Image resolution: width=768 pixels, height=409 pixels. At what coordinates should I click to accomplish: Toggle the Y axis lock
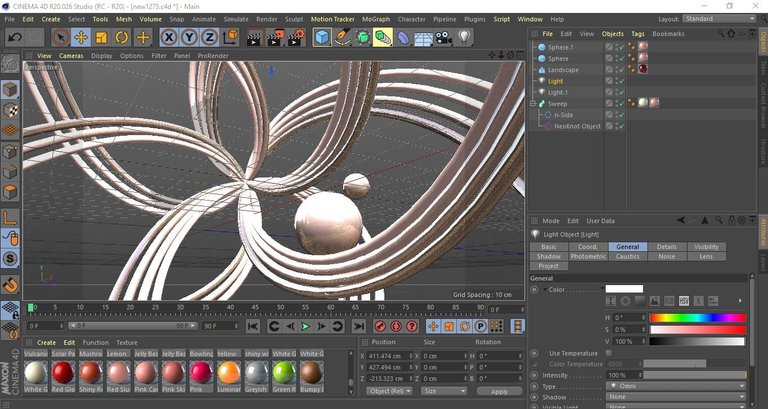[x=189, y=37]
